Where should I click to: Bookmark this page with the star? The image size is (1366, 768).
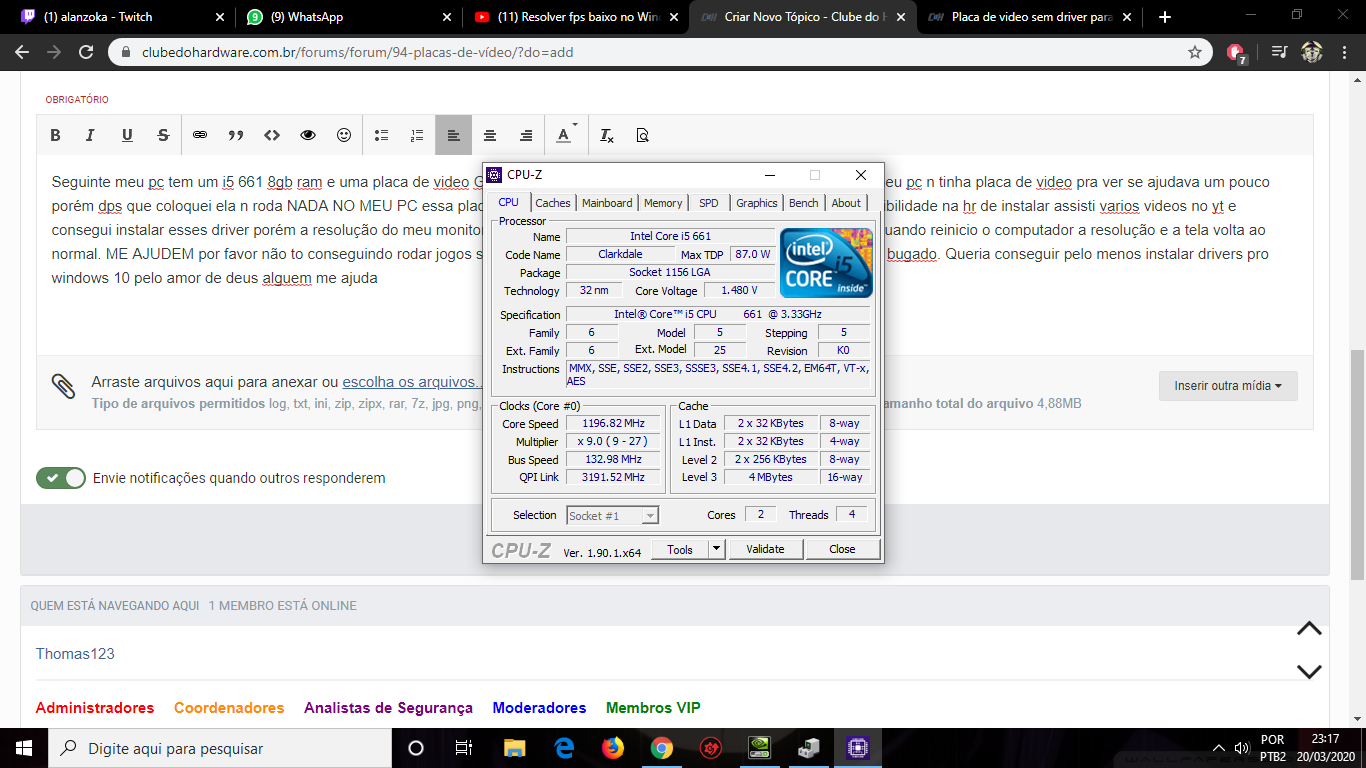1194,52
